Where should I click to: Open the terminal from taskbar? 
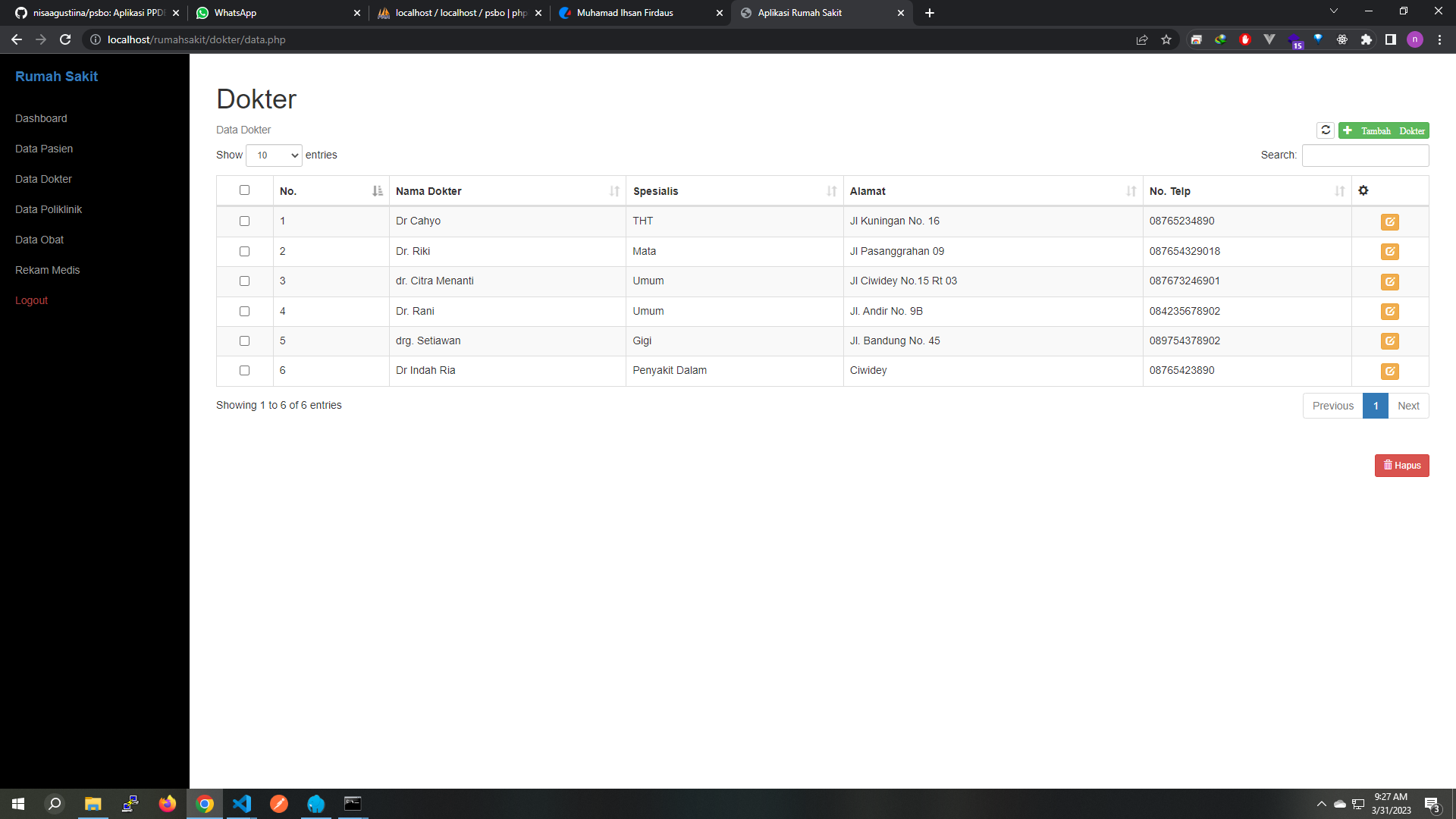[353, 804]
